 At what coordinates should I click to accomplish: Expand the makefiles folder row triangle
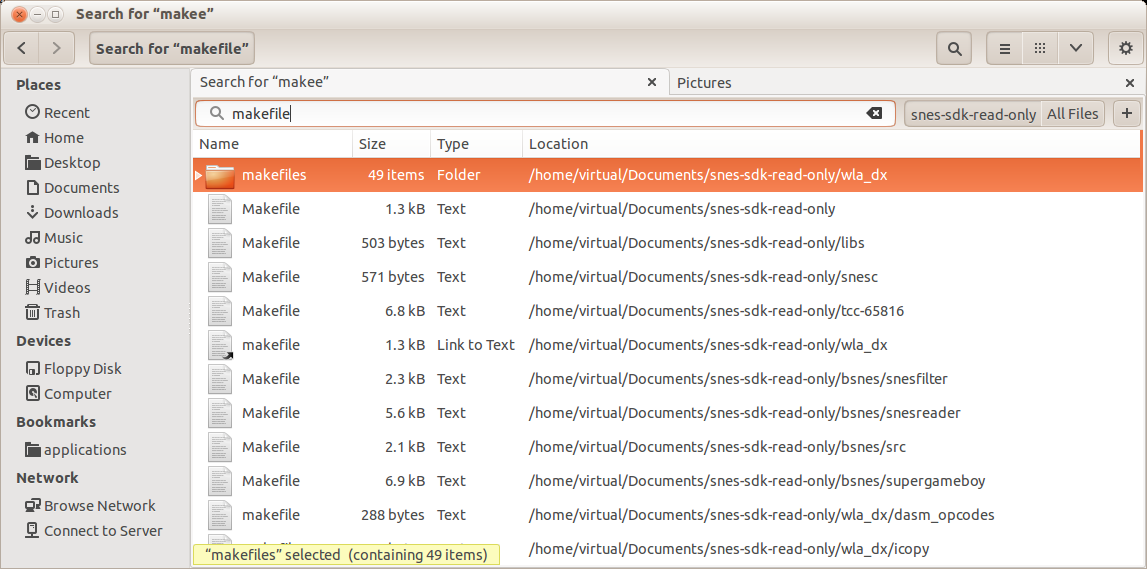198,175
